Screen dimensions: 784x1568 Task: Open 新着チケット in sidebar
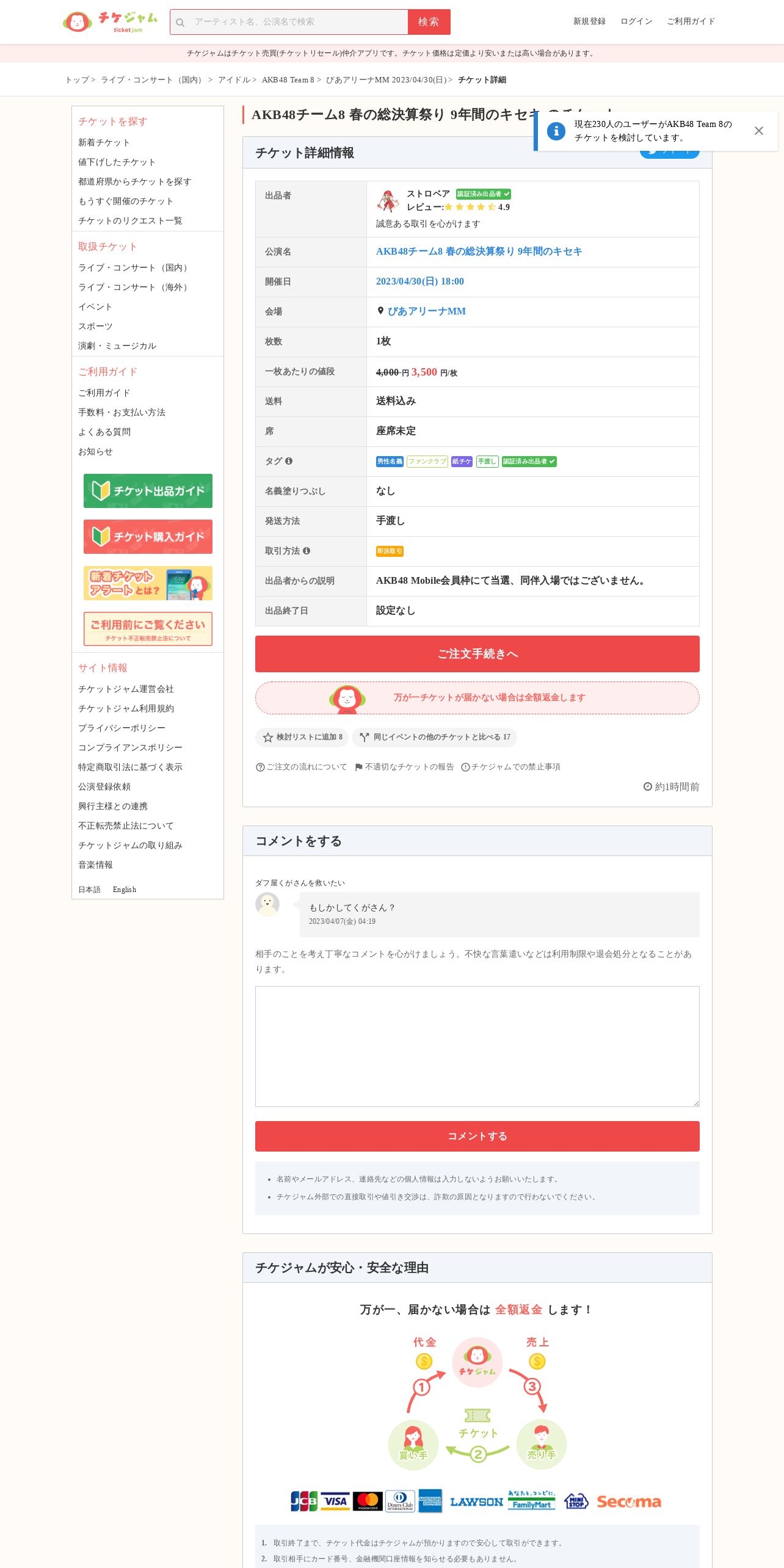[104, 142]
